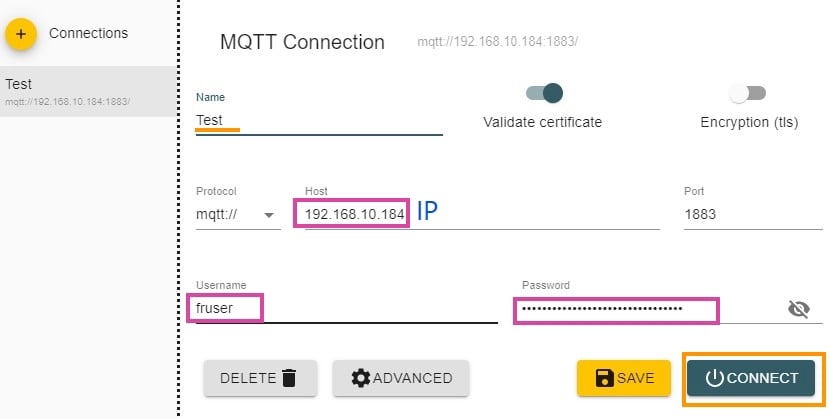Click the floppy disk Save icon

[x=604, y=378]
